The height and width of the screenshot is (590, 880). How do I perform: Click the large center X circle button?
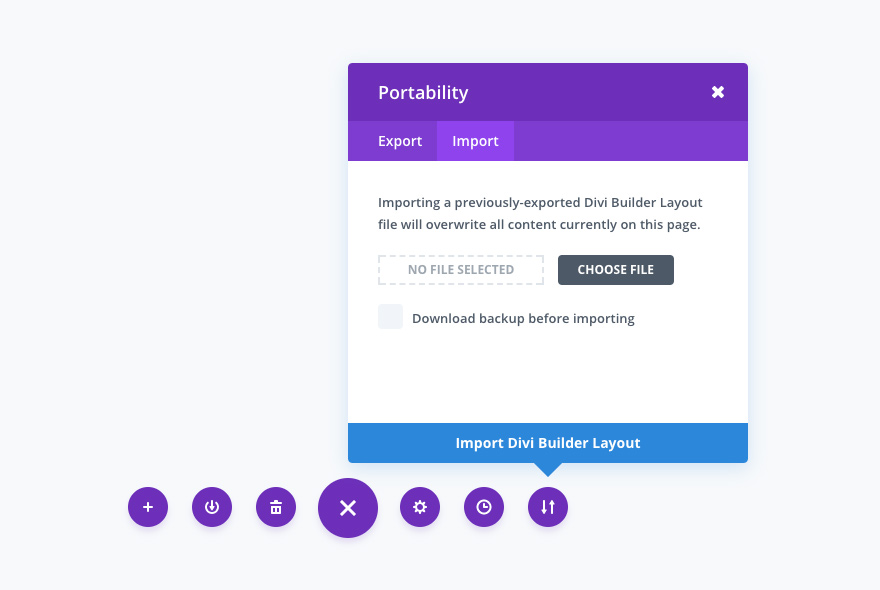point(348,508)
